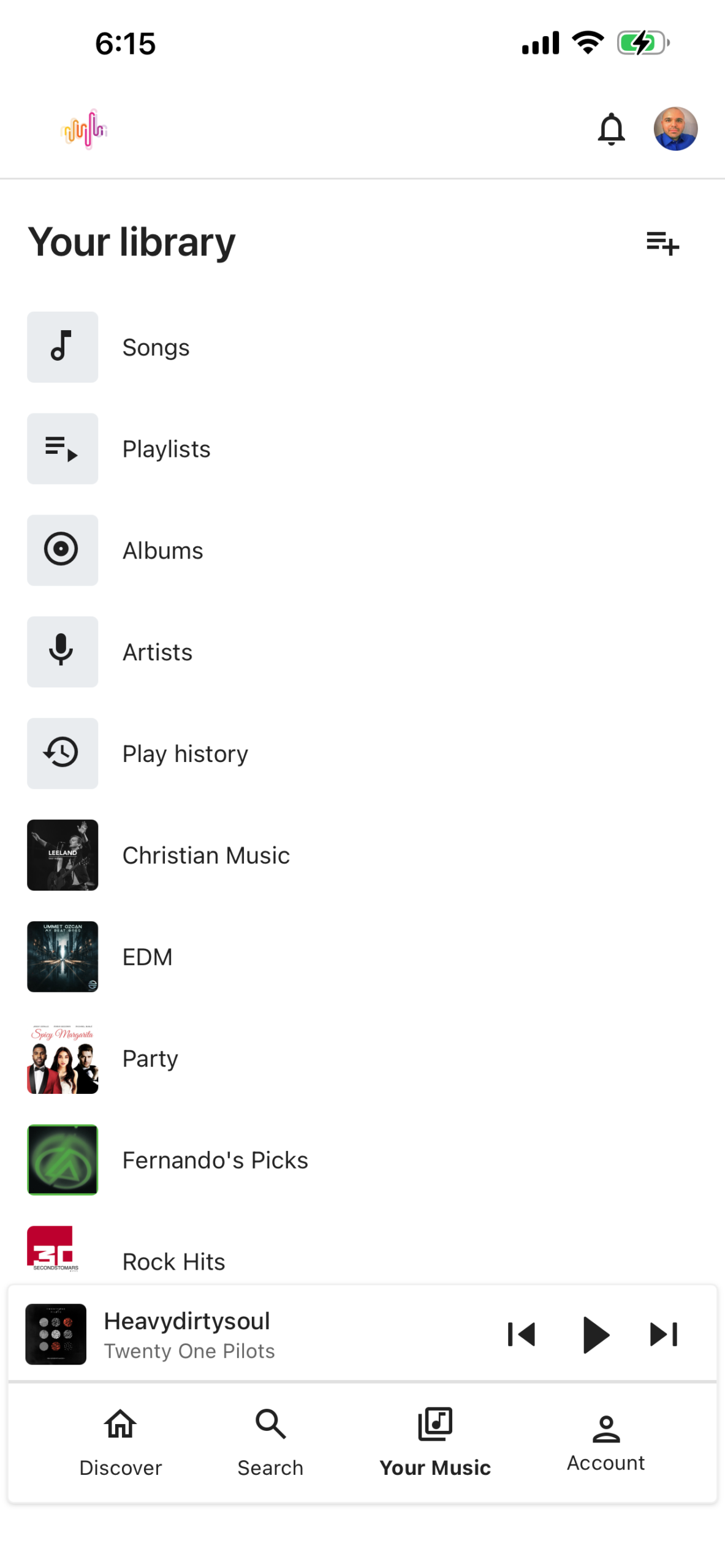The image size is (725, 1568).
Task: Open Songs via the music note icon
Action: pos(63,347)
